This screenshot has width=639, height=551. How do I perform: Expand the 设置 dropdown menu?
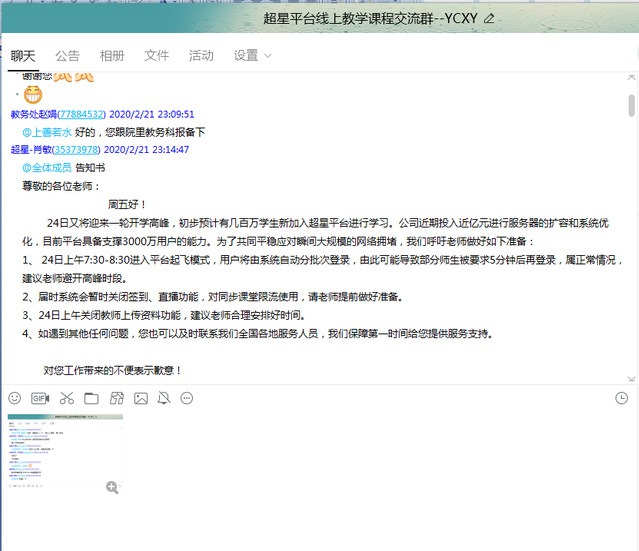click(252, 56)
